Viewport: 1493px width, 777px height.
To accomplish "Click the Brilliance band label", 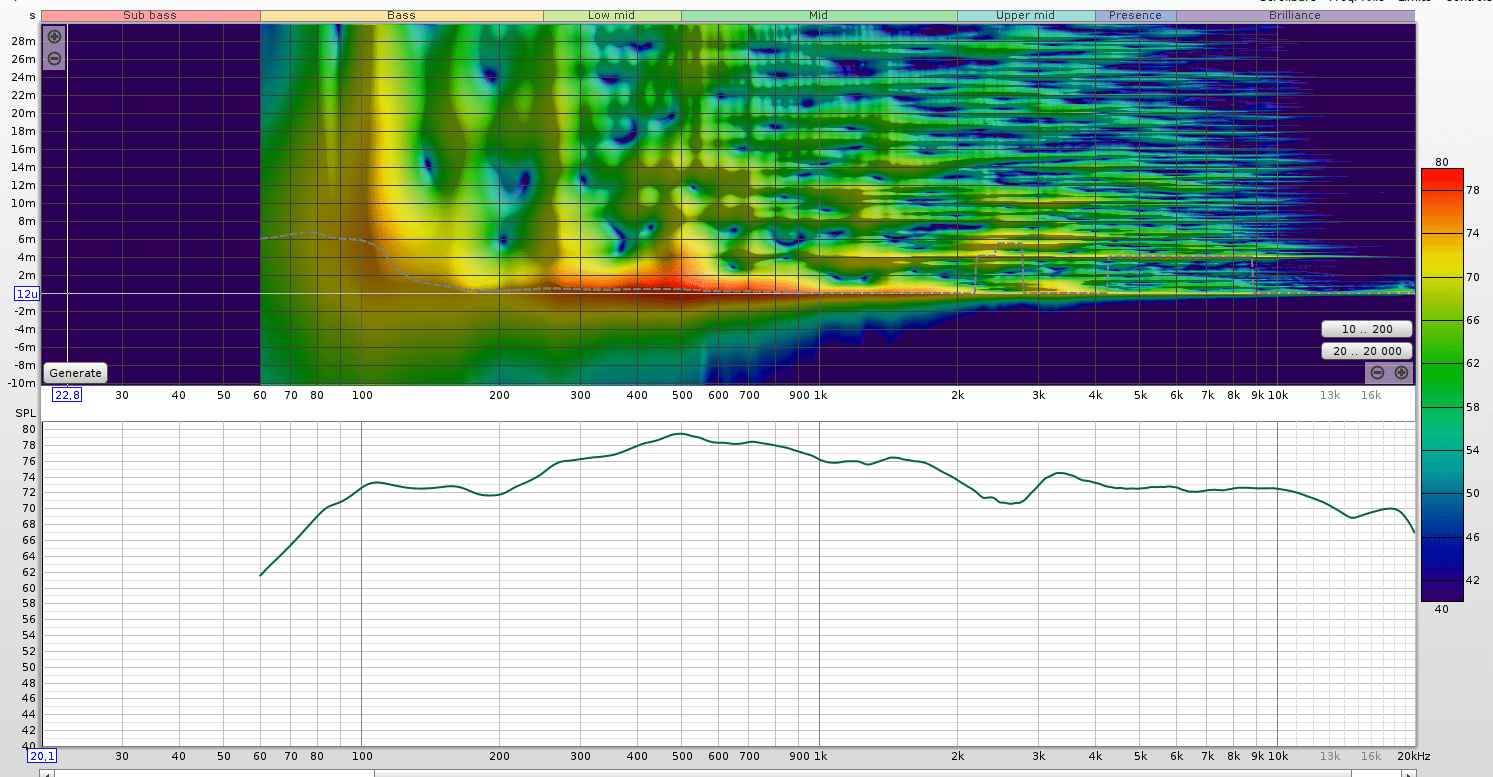I will pyautogui.click(x=1295, y=16).
